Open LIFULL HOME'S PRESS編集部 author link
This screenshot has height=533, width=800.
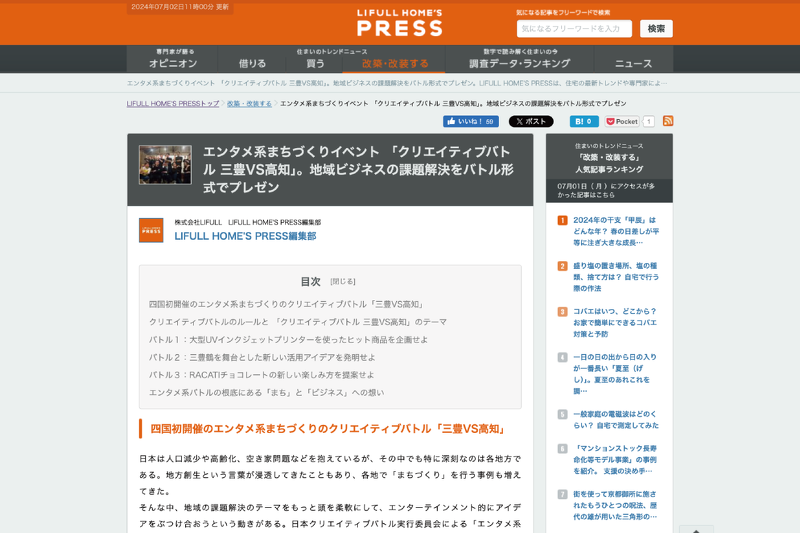pyautogui.click(x=245, y=236)
